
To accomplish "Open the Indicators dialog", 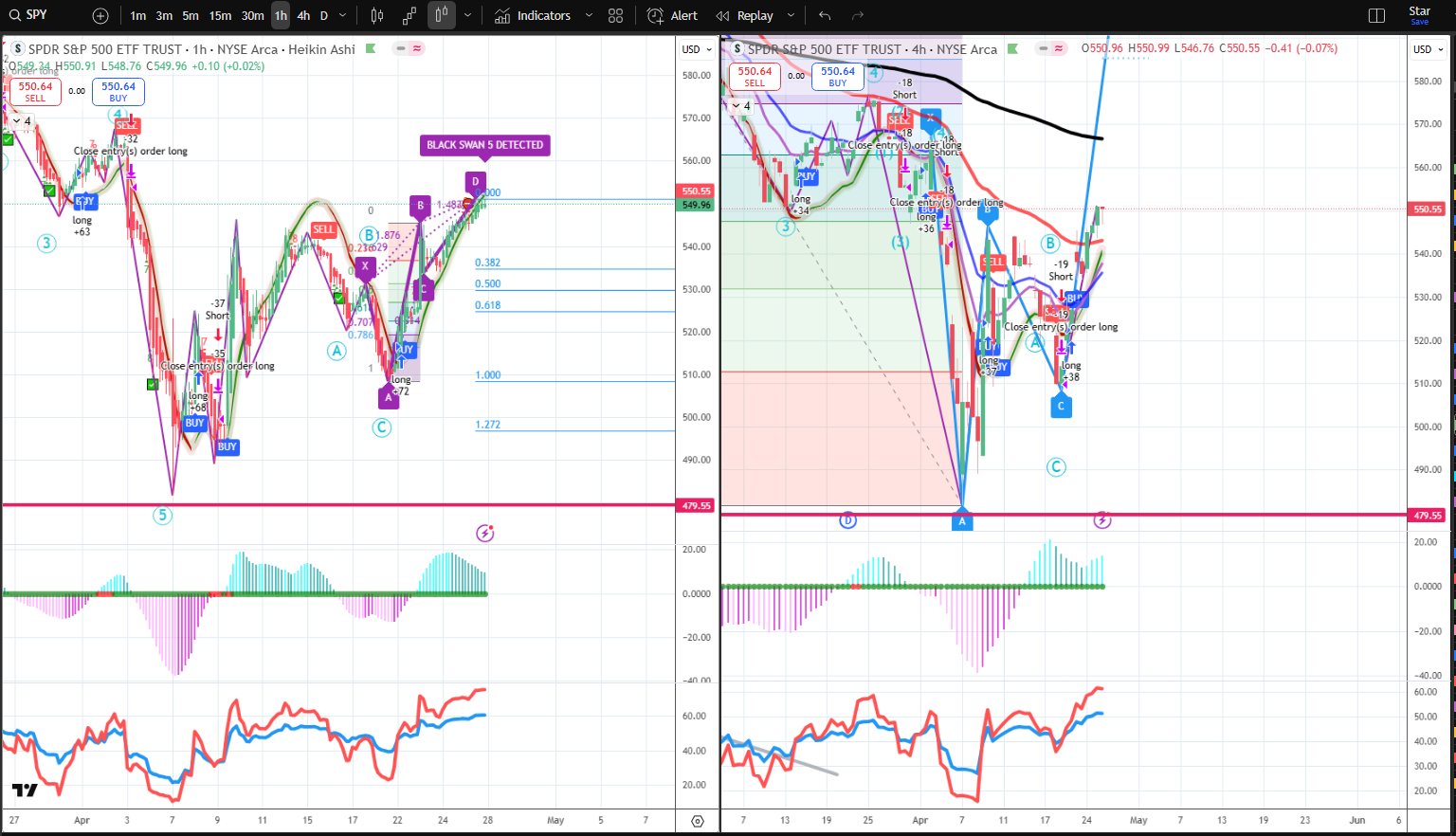I will pos(533,16).
